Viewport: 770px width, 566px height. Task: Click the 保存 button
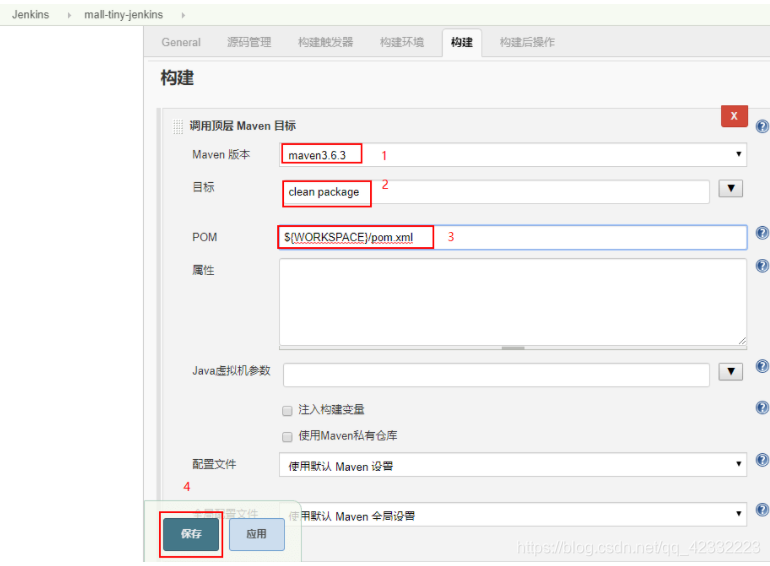tap(191, 534)
